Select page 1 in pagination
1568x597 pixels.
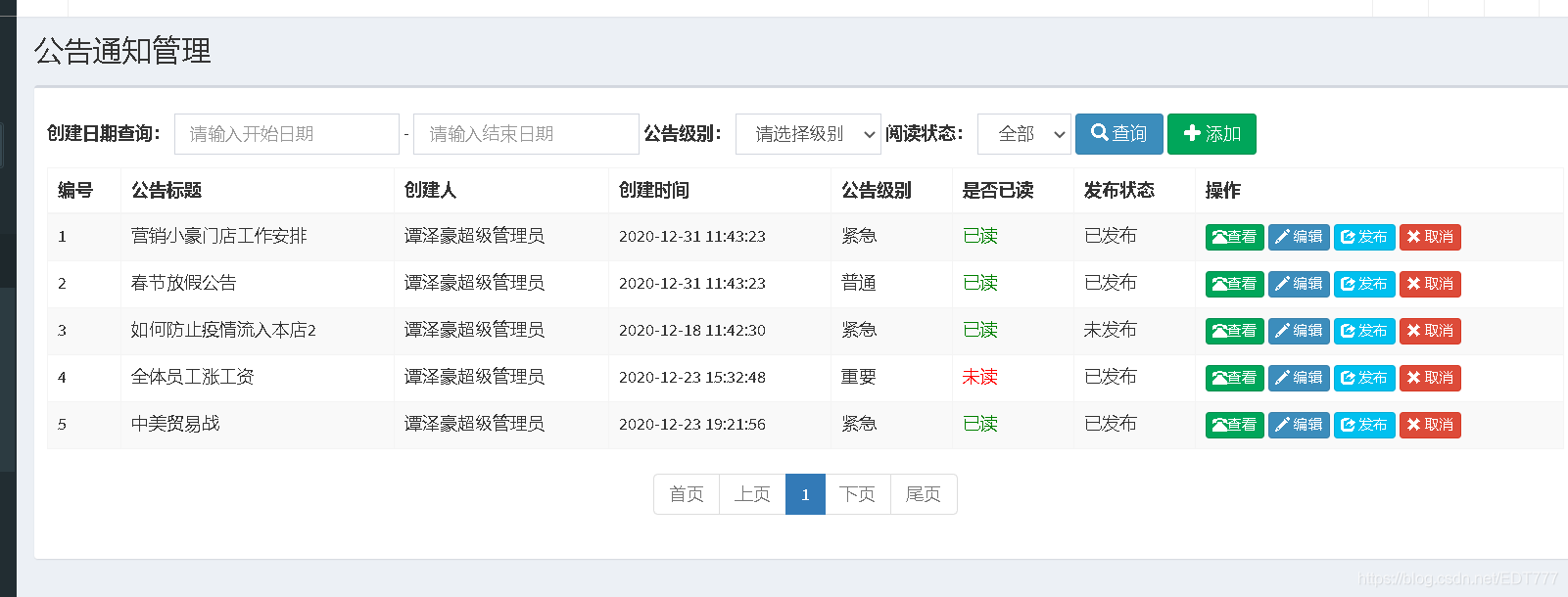[x=805, y=494]
